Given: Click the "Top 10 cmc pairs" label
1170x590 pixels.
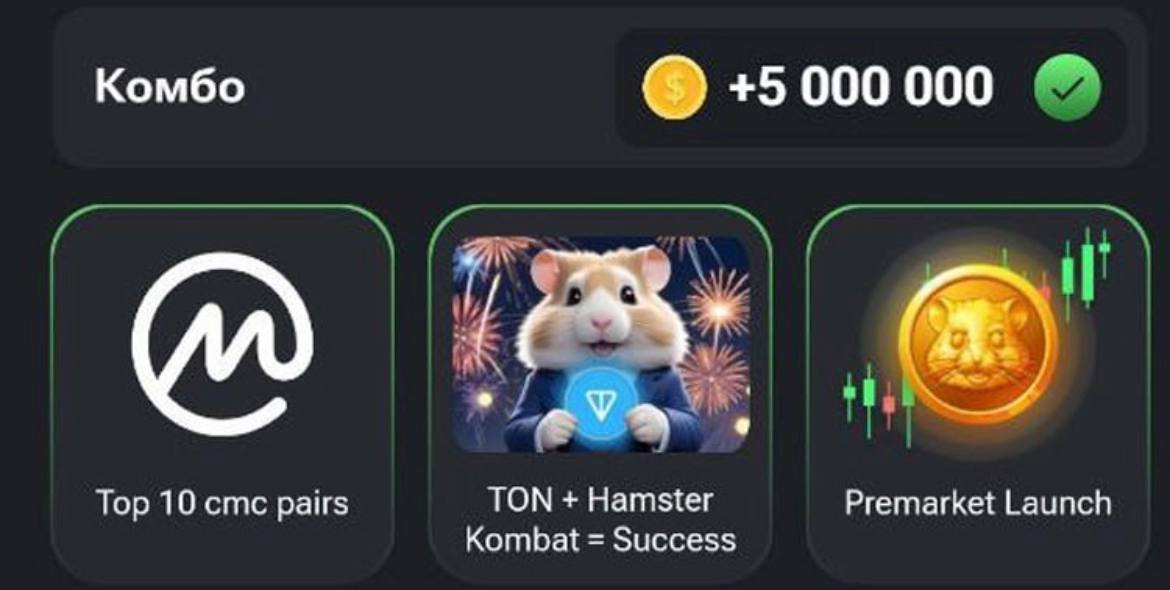Looking at the screenshot, I should point(222,504).
